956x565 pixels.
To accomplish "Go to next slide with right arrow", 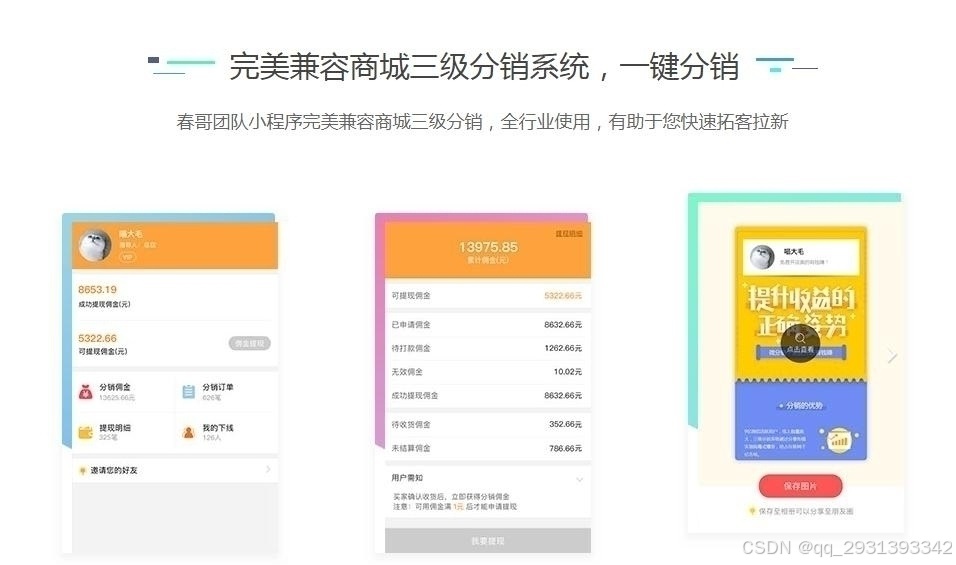I will (892, 356).
